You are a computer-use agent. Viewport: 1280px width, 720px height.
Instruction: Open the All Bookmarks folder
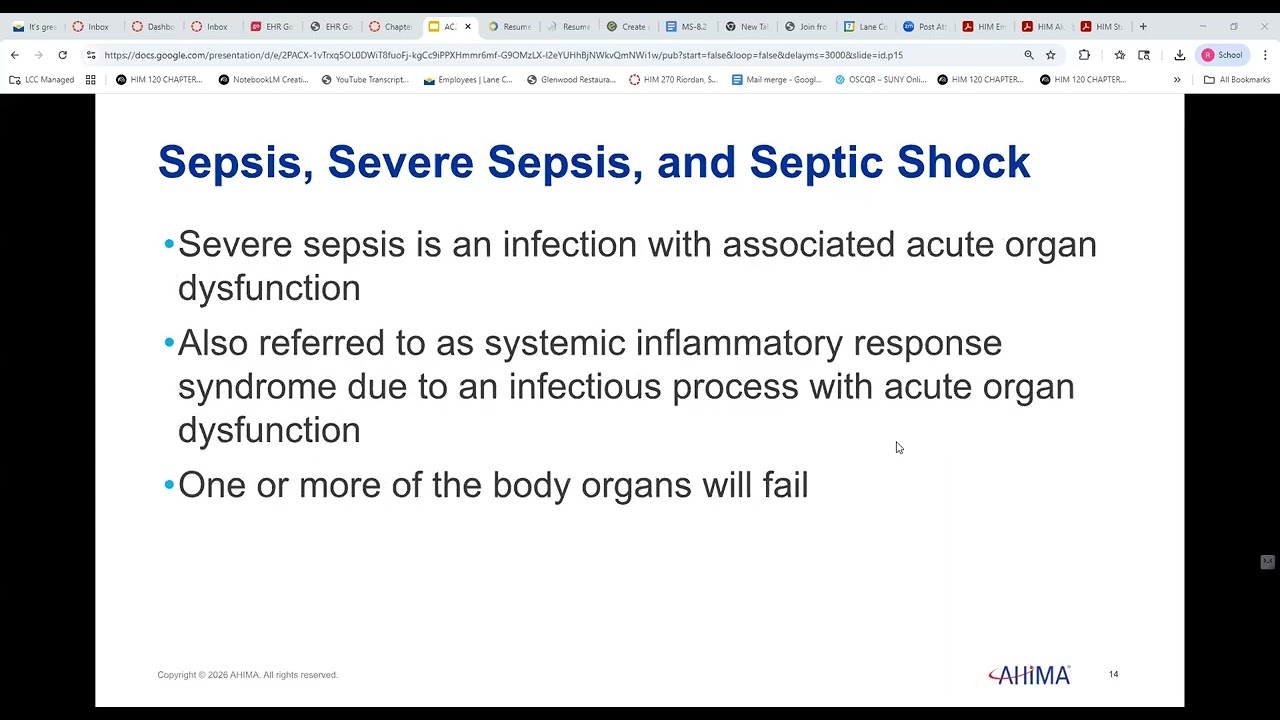click(1237, 79)
